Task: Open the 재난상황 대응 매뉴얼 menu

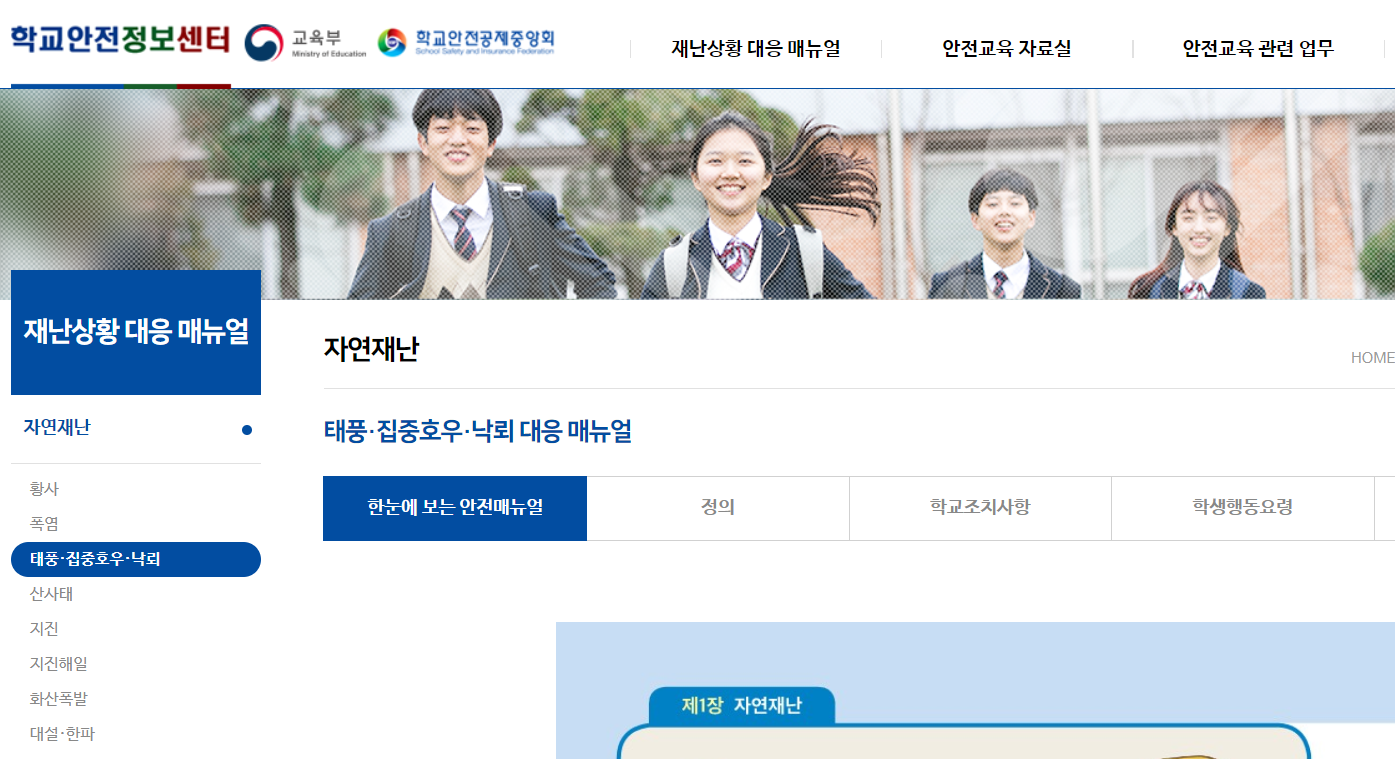Action: (x=756, y=49)
